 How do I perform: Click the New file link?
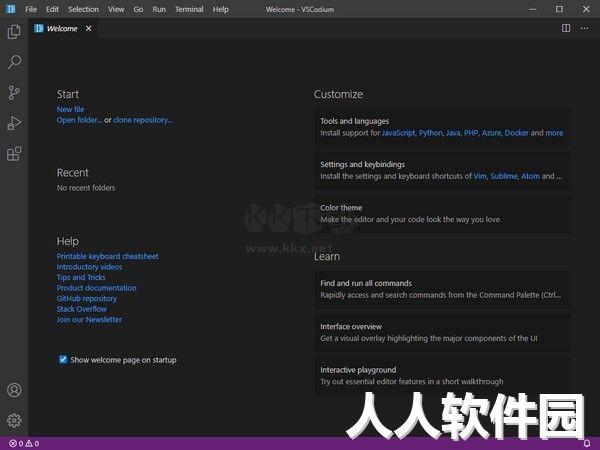(70, 109)
